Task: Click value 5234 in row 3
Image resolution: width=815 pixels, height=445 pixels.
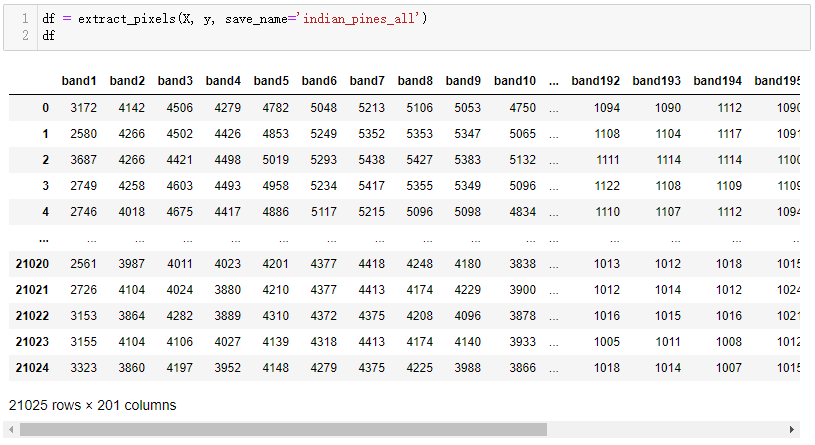Action: tap(324, 186)
